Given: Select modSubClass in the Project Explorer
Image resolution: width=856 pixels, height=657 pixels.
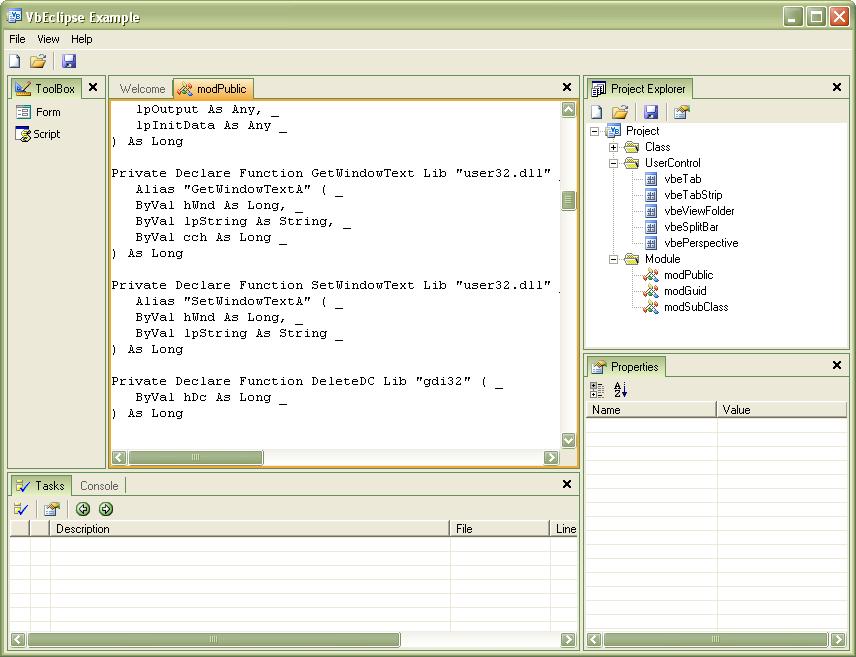Looking at the screenshot, I should tap(695, 307).
